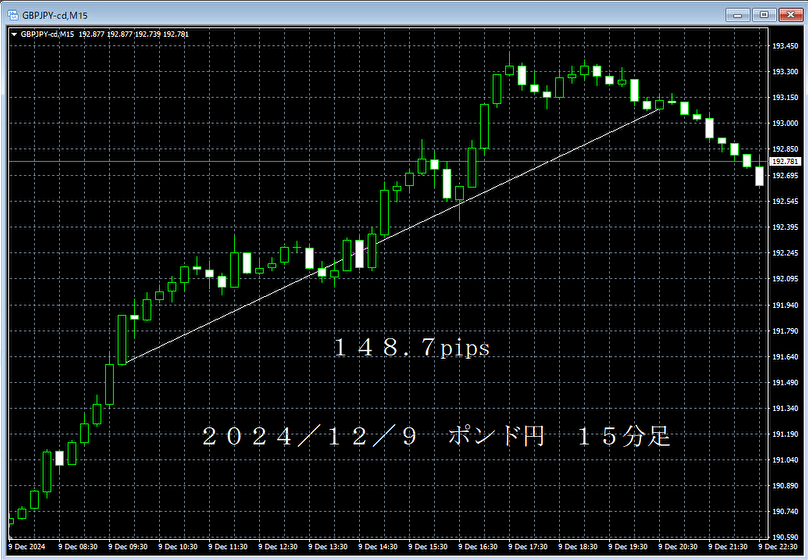
Task: Click the 9 Dec 16:30 time label
Action: coord(478,547)
